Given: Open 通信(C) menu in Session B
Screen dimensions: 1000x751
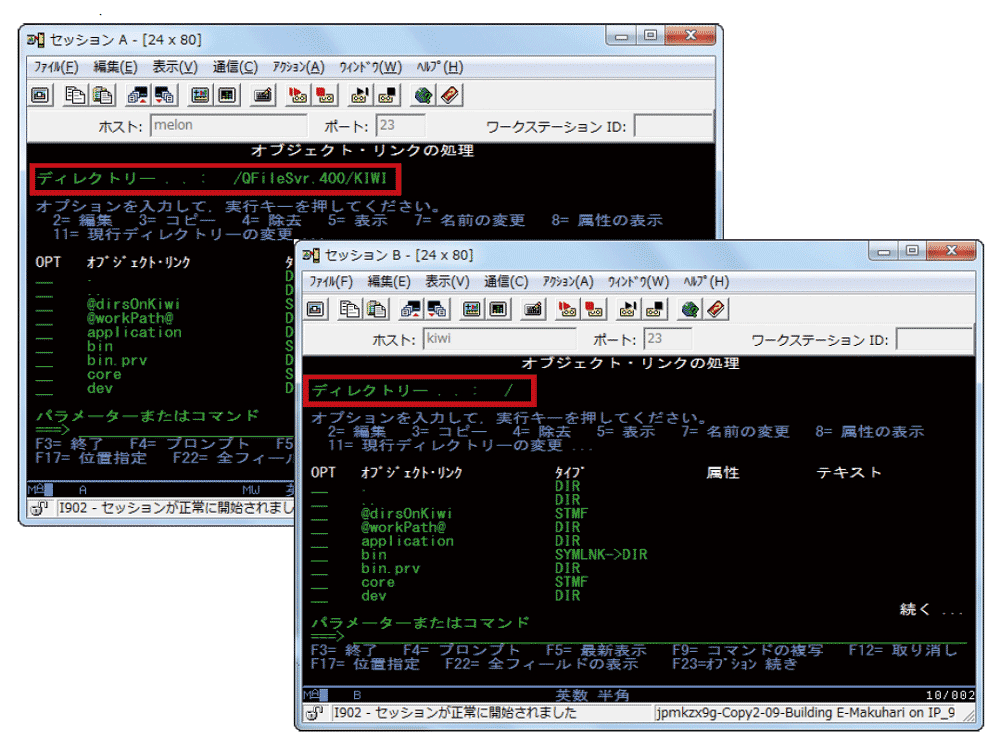Looking at the screenshot, I should (x=506, y=282).
